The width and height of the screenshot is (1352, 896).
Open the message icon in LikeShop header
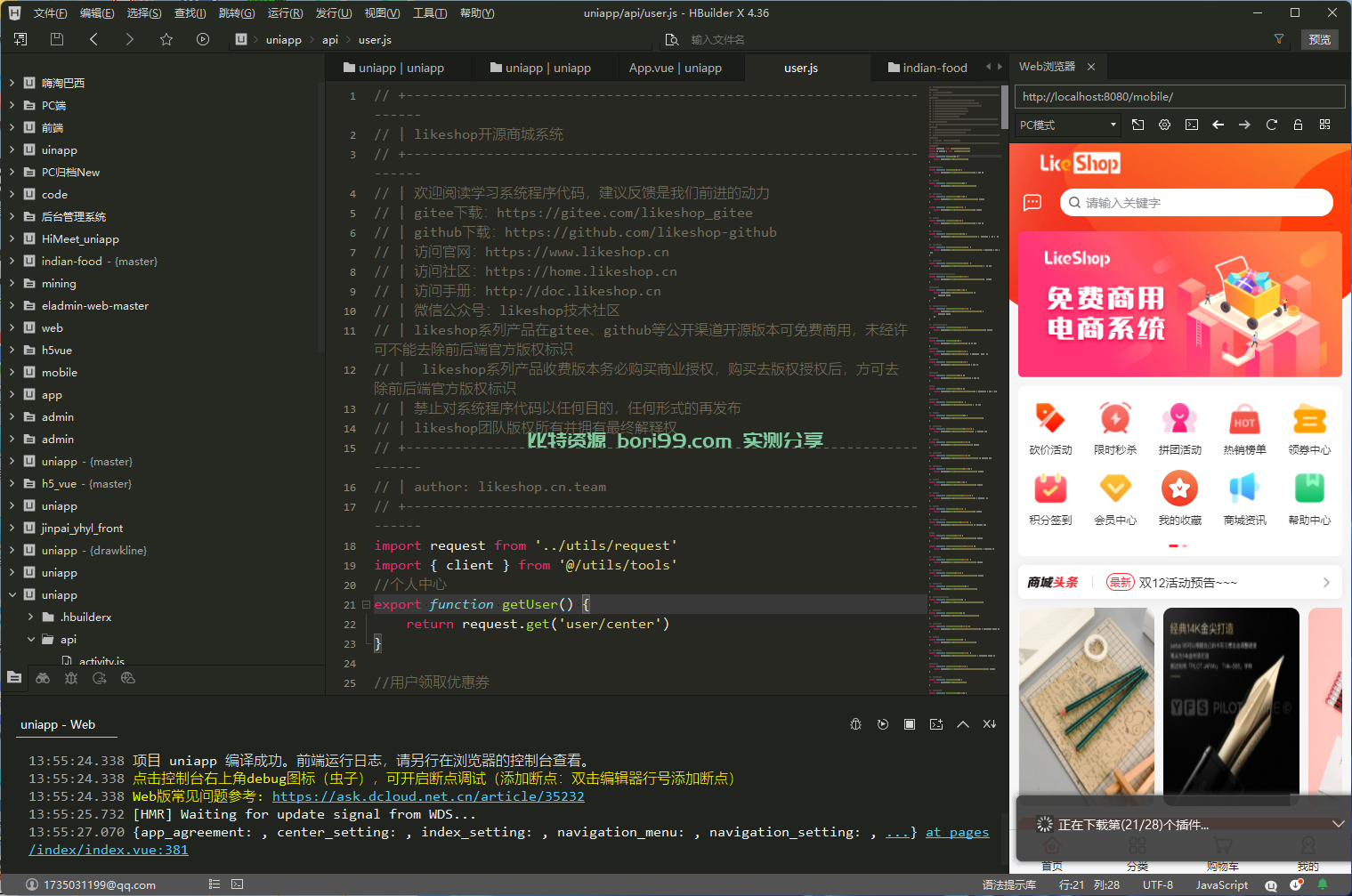pos(1032,203)
